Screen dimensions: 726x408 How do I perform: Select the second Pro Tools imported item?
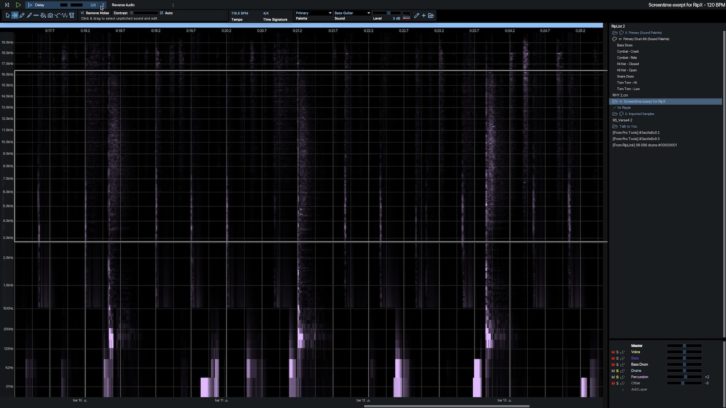click(x=636, y=138)
